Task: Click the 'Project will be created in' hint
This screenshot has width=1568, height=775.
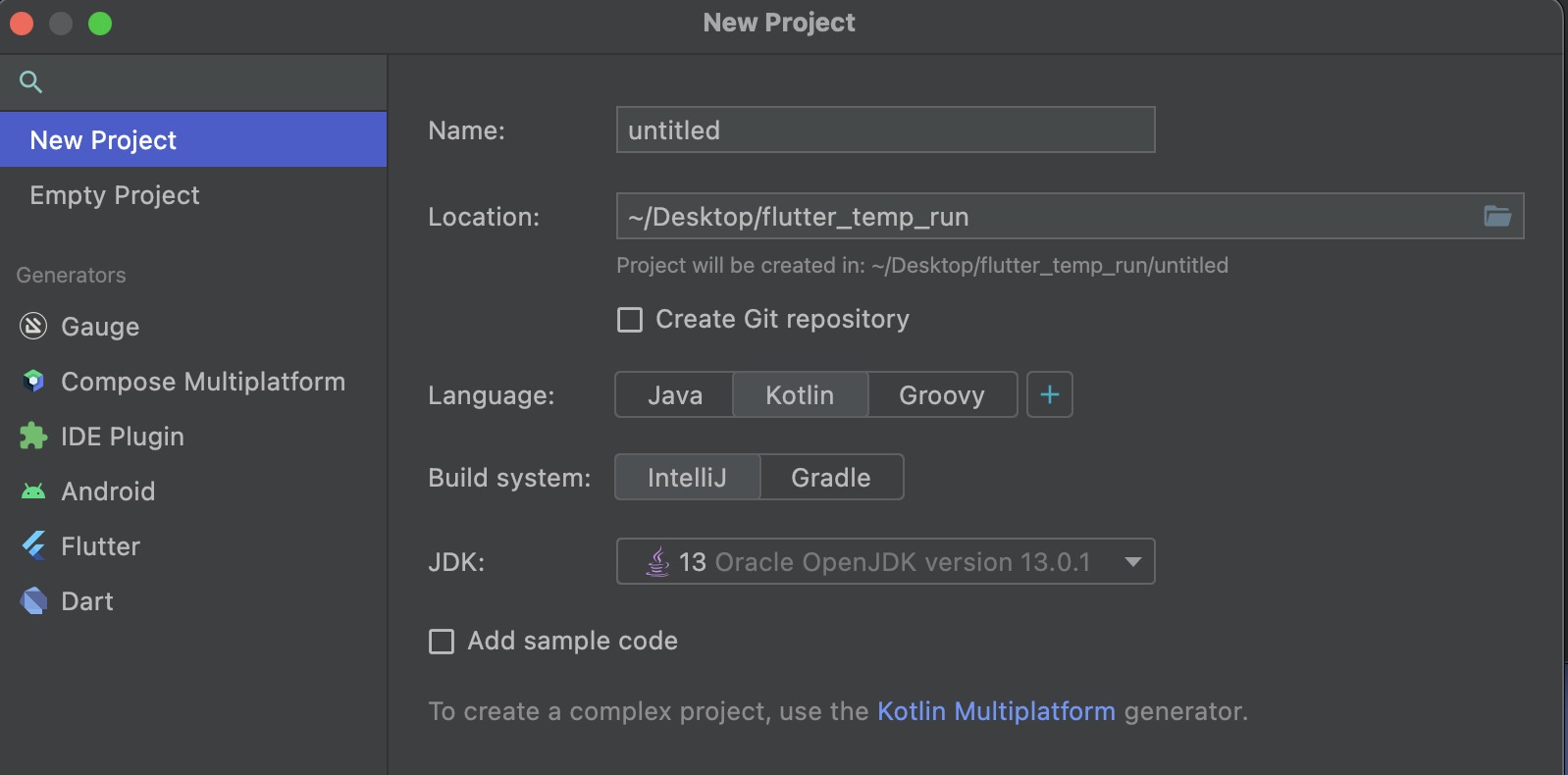Action: click(x=922, y=265)
